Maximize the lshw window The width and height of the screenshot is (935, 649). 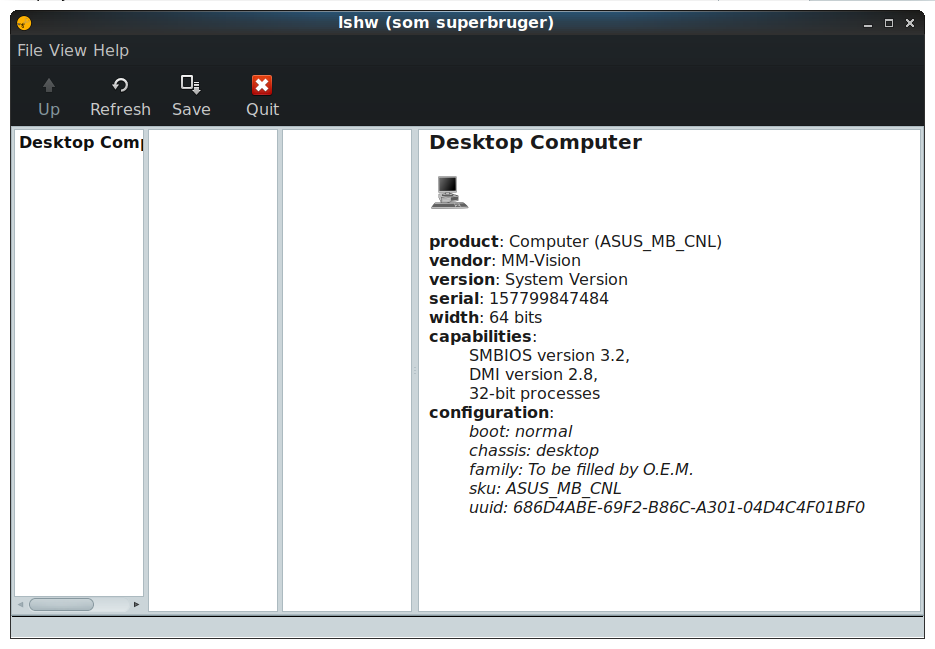coord(888,23)
